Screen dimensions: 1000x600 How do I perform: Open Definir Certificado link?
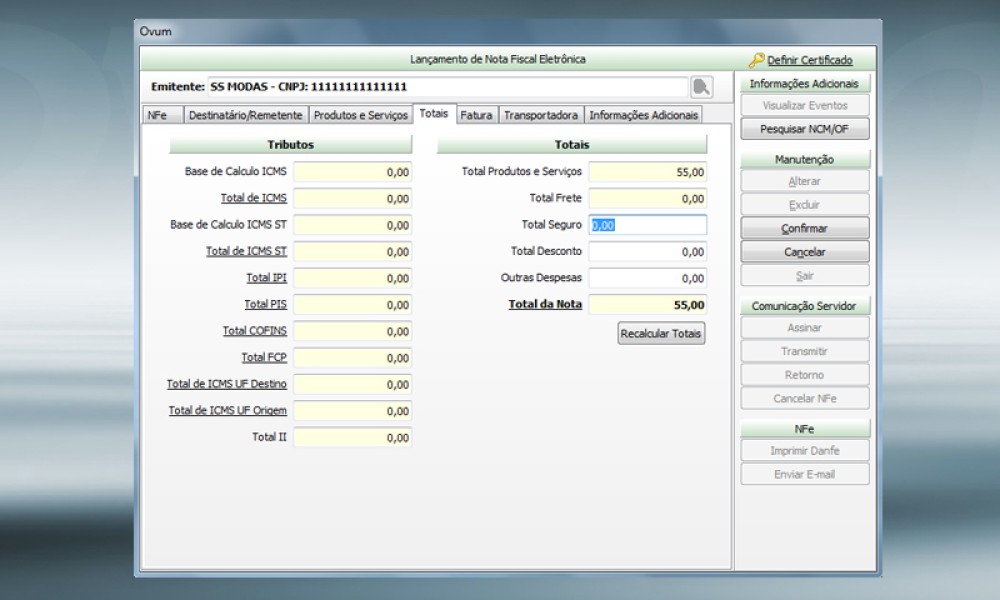[809, 60]
